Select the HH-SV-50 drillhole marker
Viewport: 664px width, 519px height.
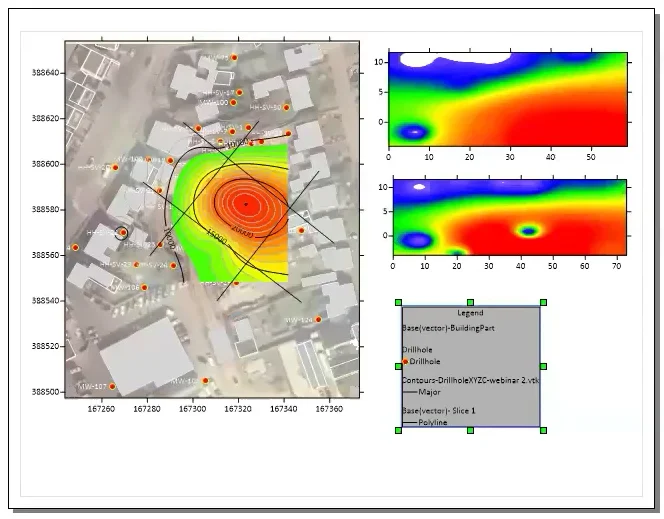pos(286,108)
